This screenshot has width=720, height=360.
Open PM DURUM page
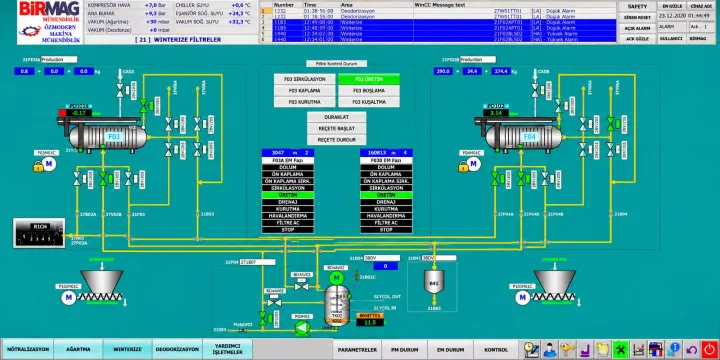(x=404, y=350)
